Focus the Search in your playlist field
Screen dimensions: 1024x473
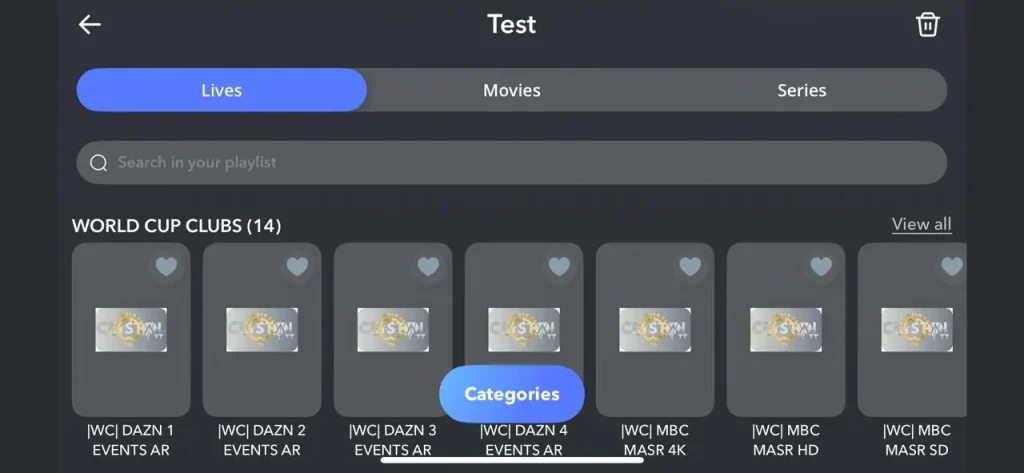pyautogui.click(x=512, y=163)
